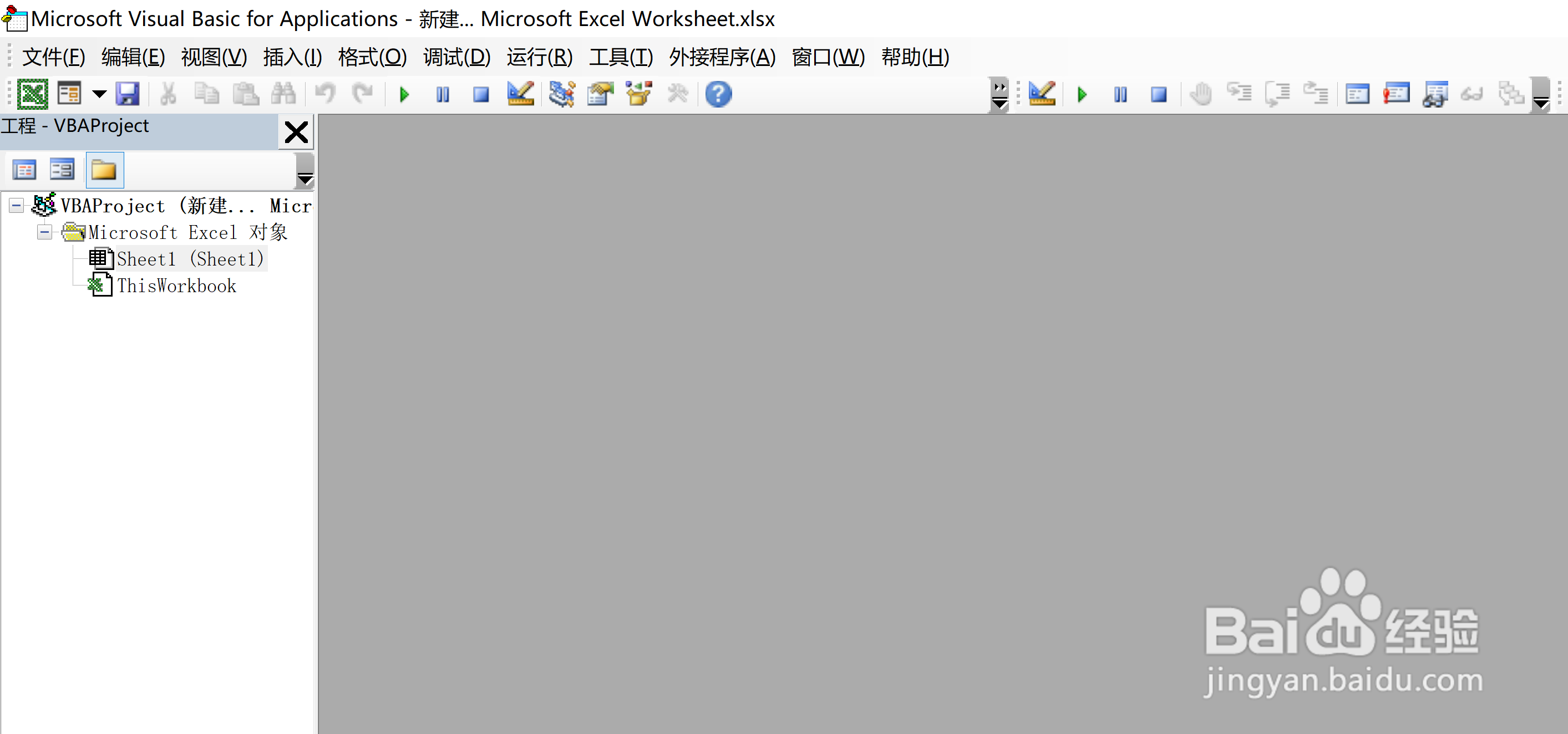
Task: Toggle Folders view in project panel
Action: pyautogui.click(x=104, y=170)
